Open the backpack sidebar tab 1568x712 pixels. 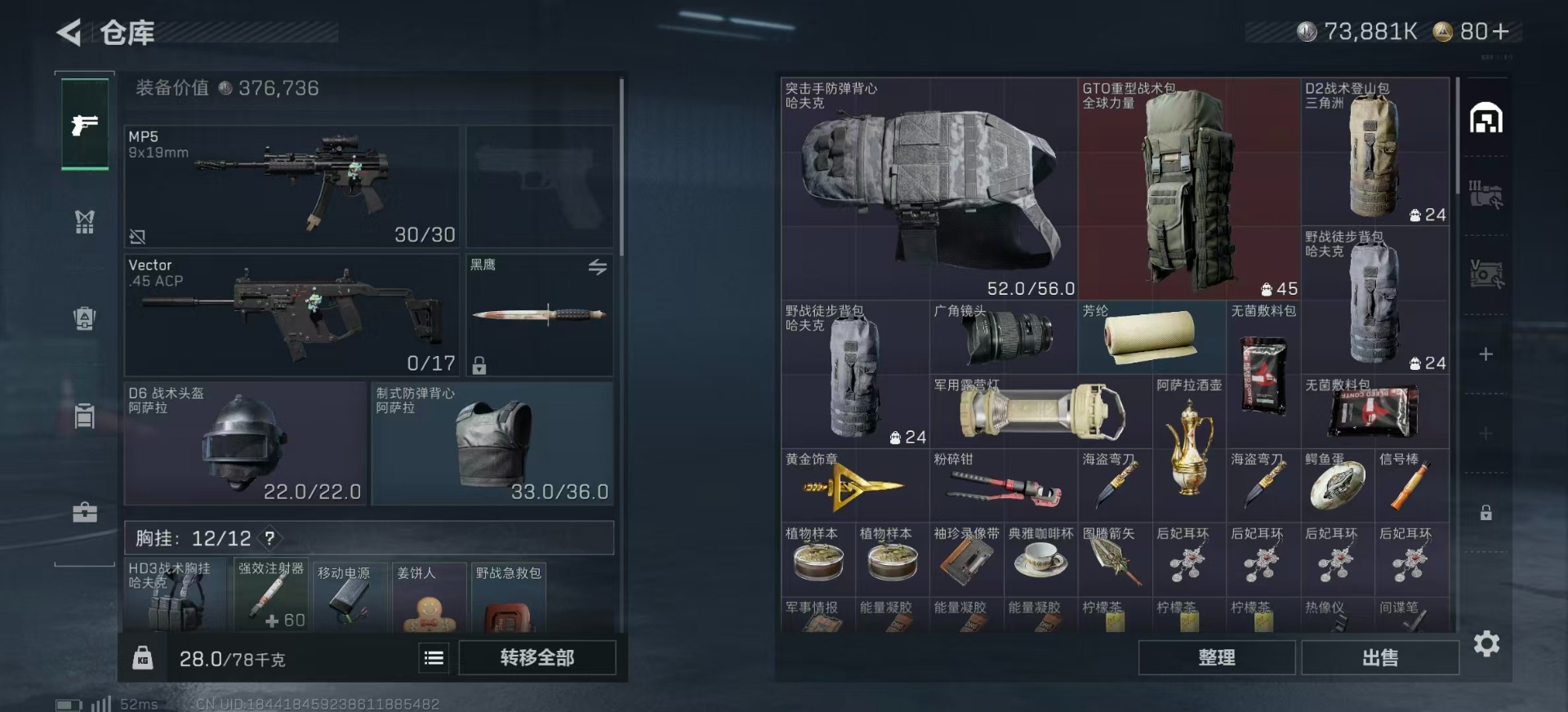tap(85, 318)
